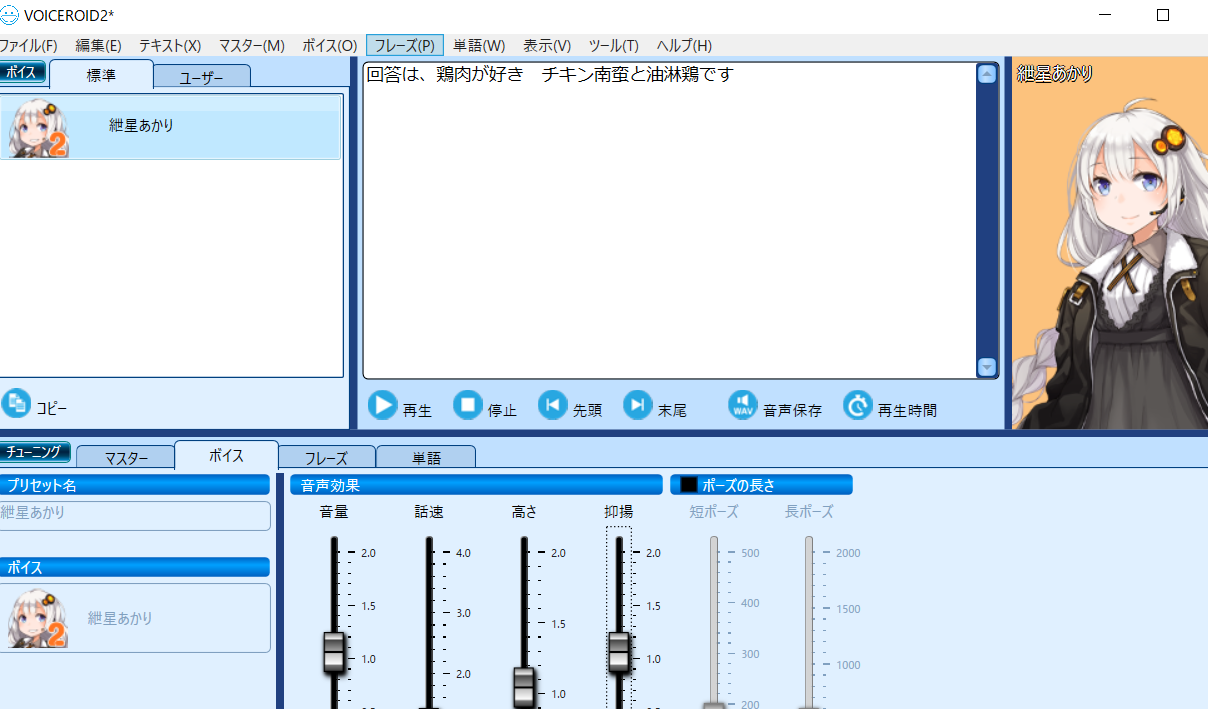
Task: Maximize the VOICEROID2 window
Action: tap(1163, 15)
